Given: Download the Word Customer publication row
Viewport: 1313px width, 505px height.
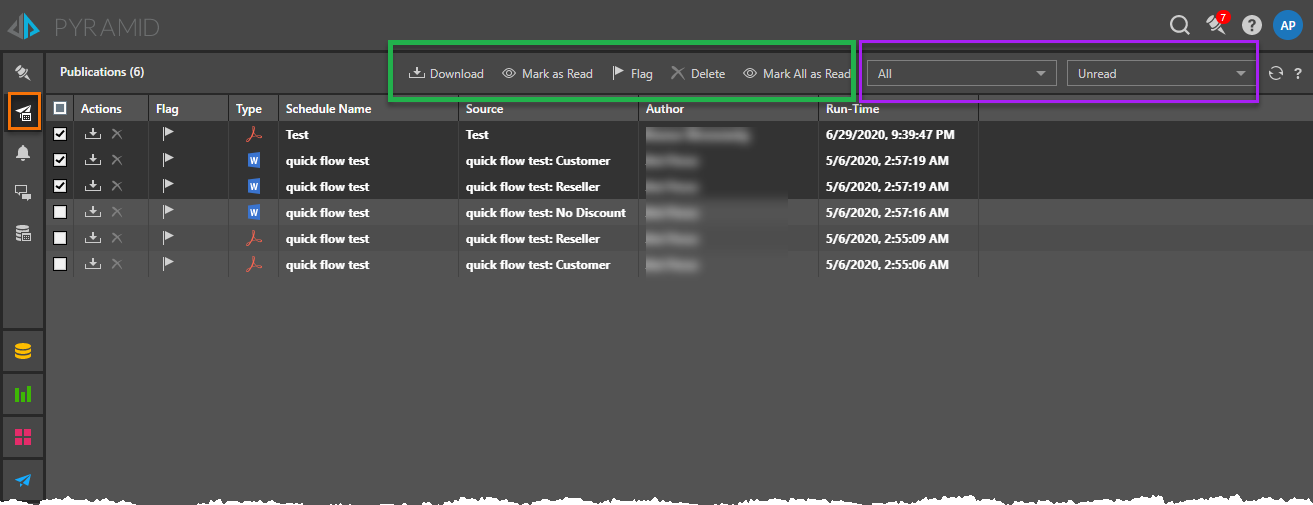Looking at the screenshot, I should [x=92, y=160].
